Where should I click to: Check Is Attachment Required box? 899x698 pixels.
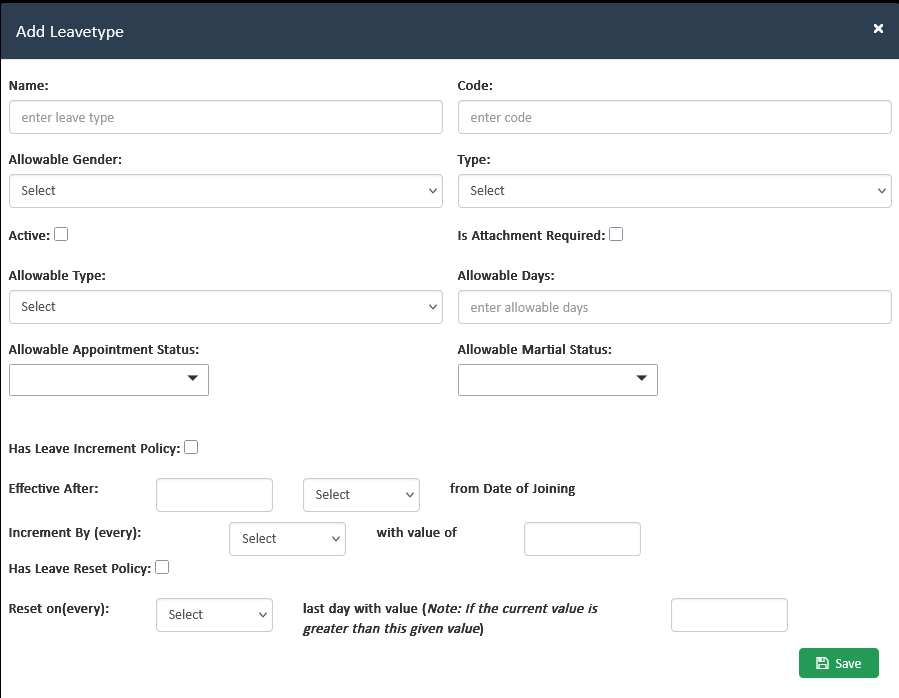tap(616, 234)
